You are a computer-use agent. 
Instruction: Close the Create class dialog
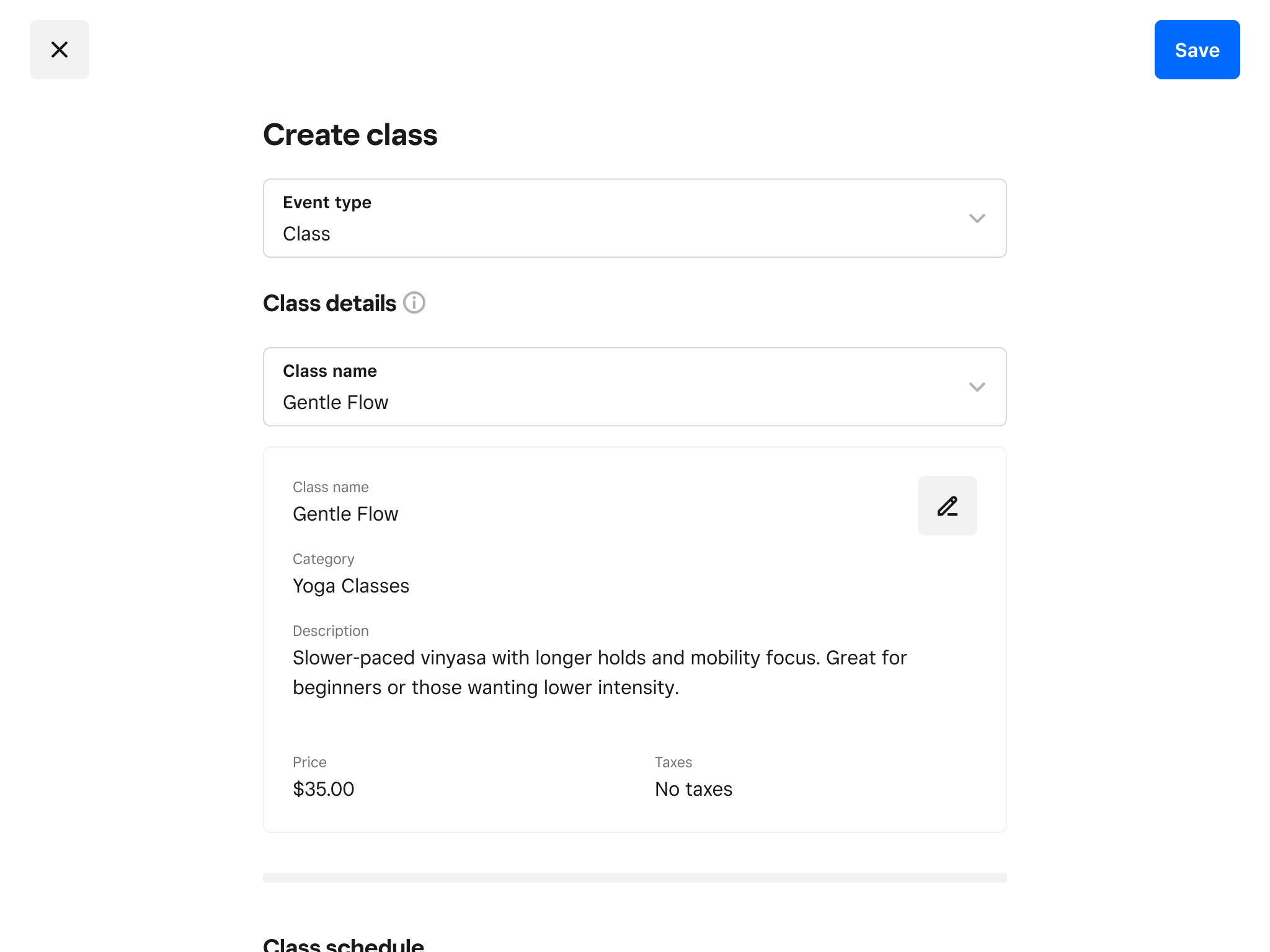tap(60, 50)
